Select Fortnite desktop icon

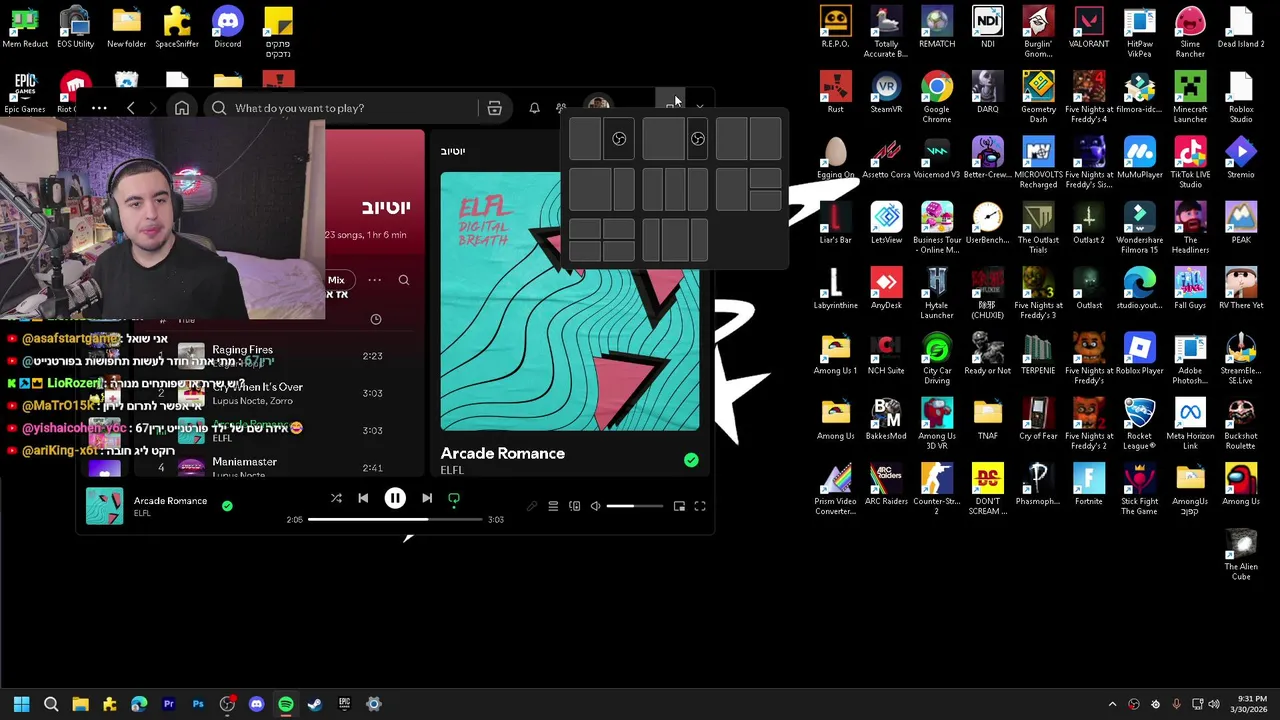pyautogui.click(x=1088, y=485)
